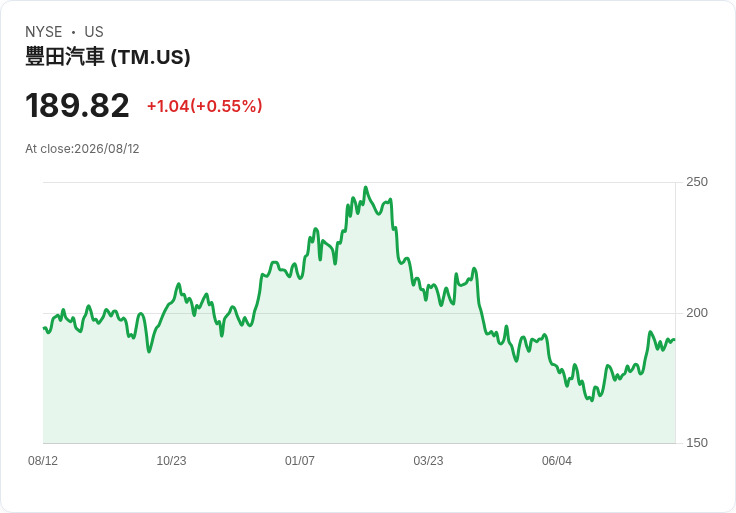Select the current price 189.82

[77, 106]
